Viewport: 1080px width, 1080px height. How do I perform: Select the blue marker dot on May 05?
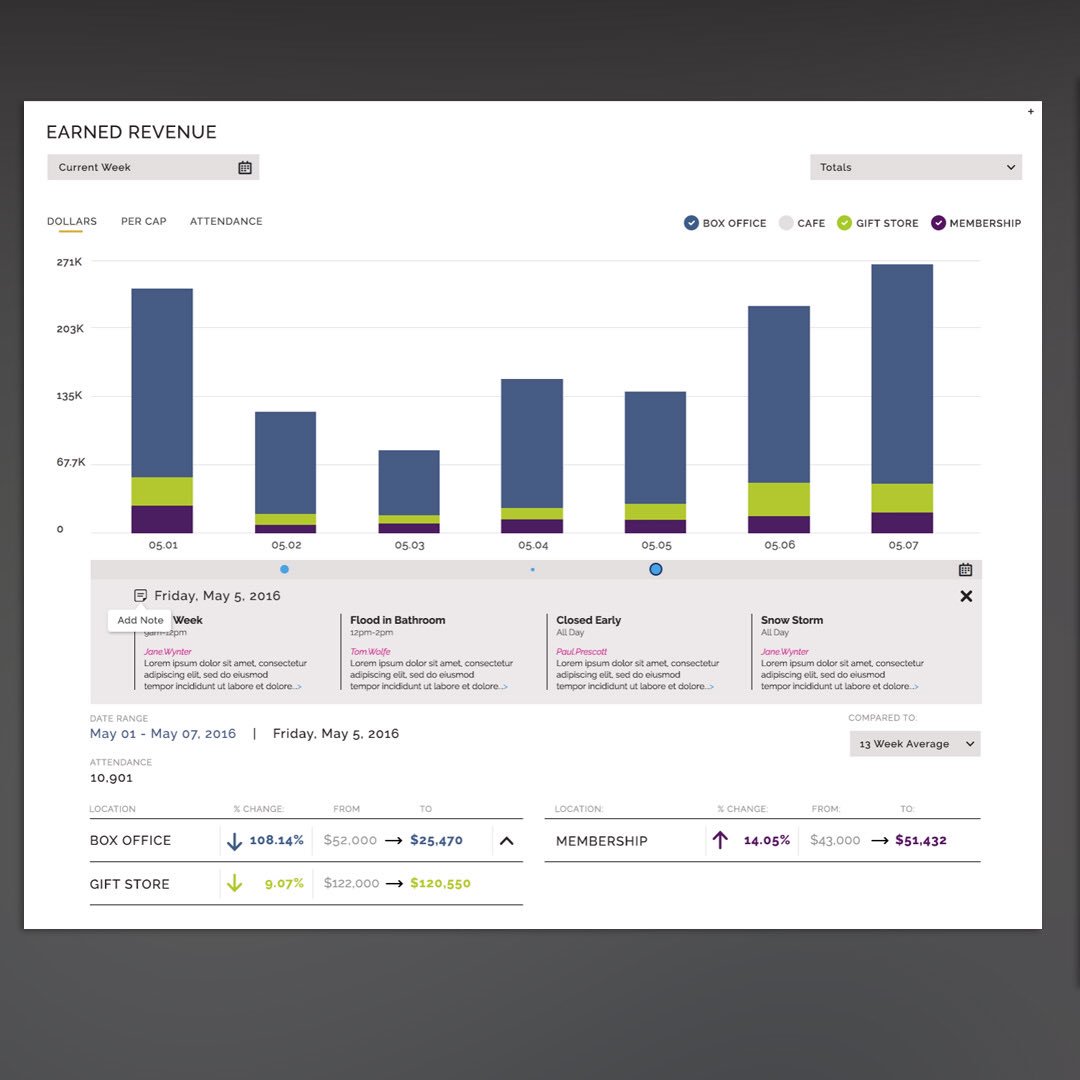coord(655,568)
